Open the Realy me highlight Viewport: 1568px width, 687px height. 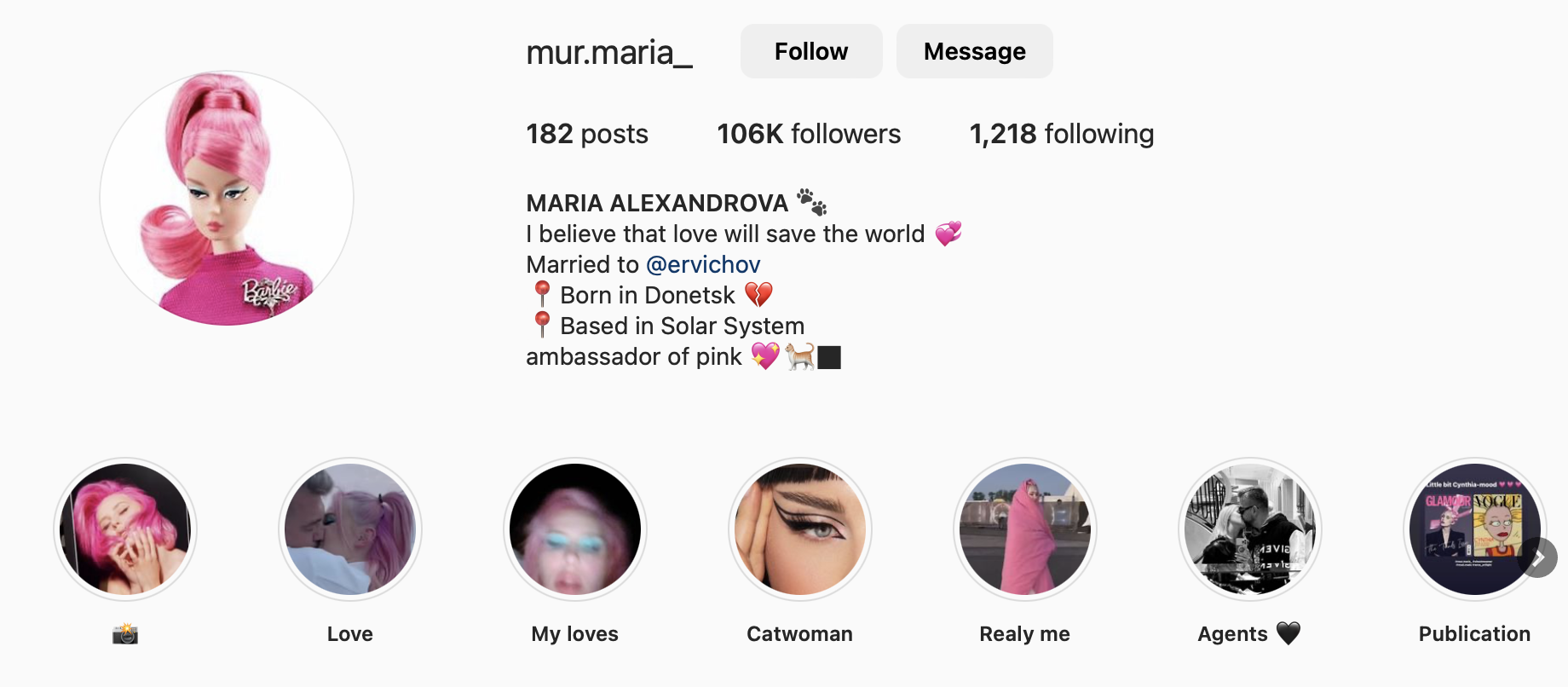[1025, 529]
